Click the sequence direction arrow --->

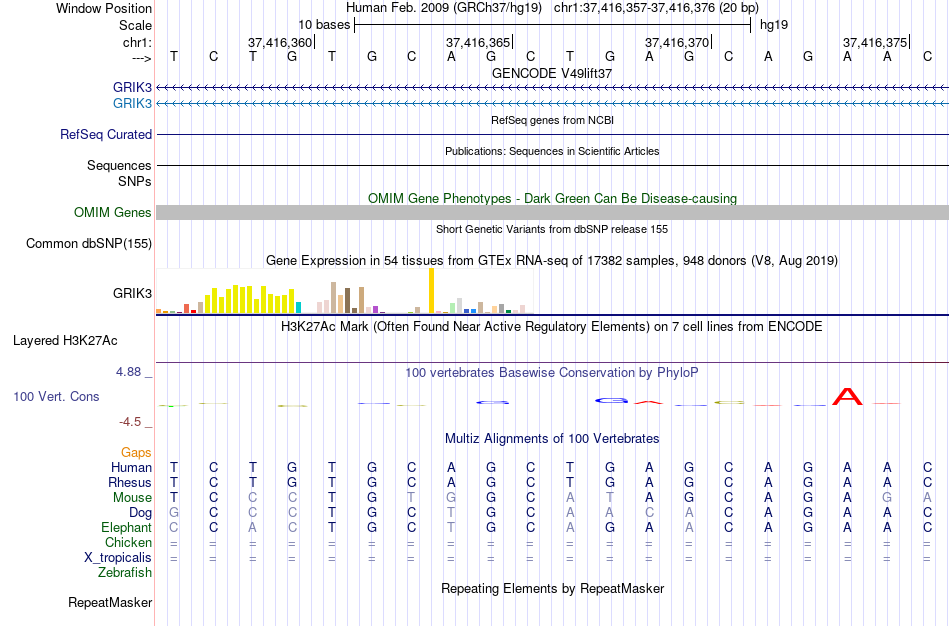pos(141,58)
